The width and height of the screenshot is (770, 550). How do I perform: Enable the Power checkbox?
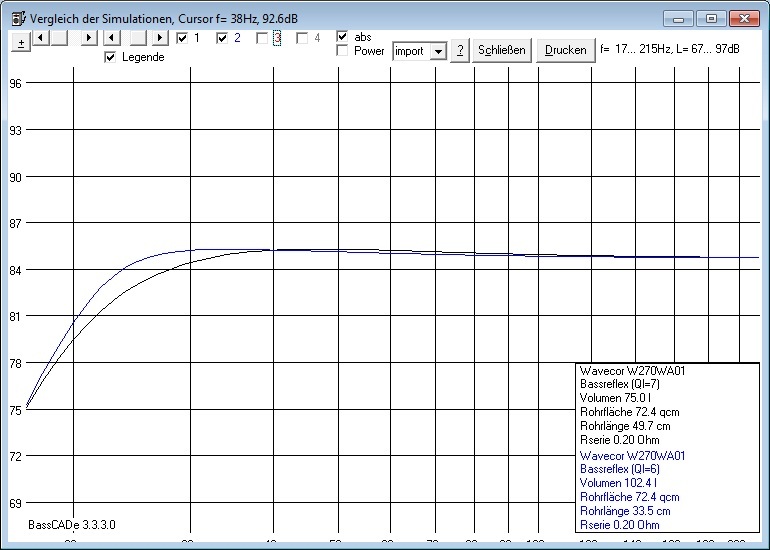pos(343,51)
